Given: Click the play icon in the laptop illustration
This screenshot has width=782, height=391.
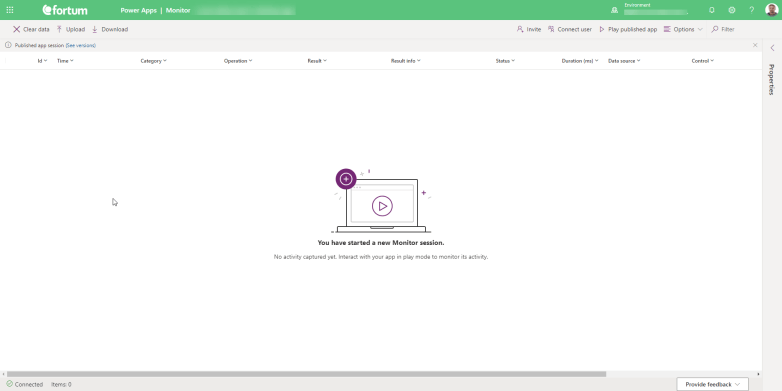Looking at the screenshot, I should (382, 206).
